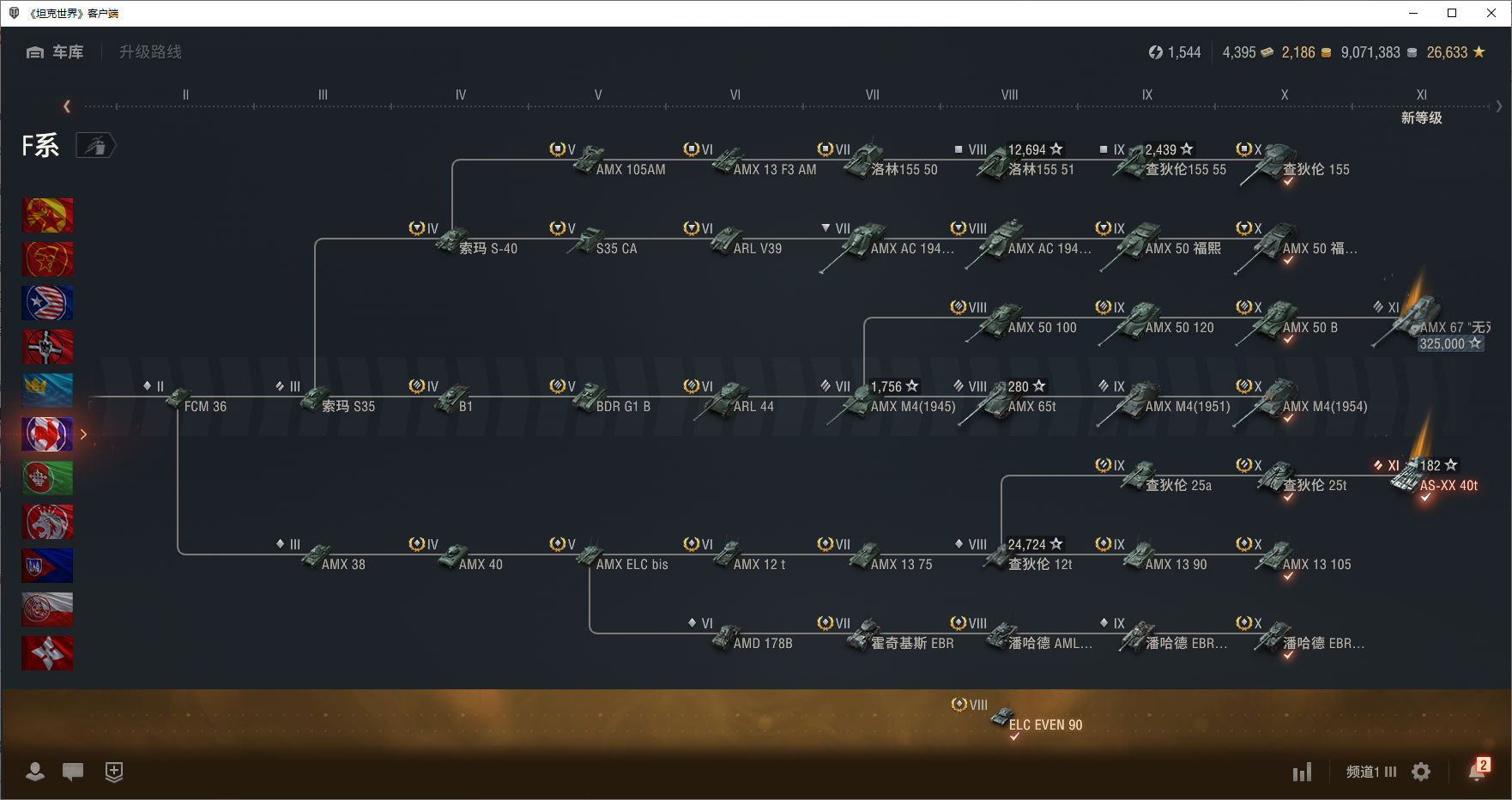1512x800 pixels.
Task: Expand the orange arrow beside France flag
Action: coord(83,434)
